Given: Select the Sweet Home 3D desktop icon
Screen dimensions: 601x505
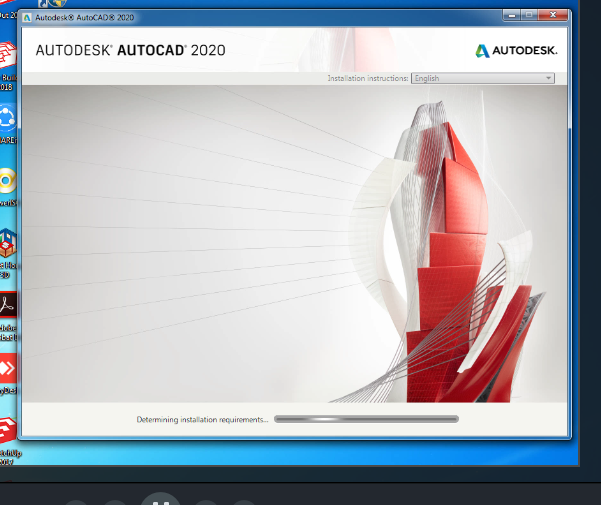Looking at the screenshot, I should [8, 243].
